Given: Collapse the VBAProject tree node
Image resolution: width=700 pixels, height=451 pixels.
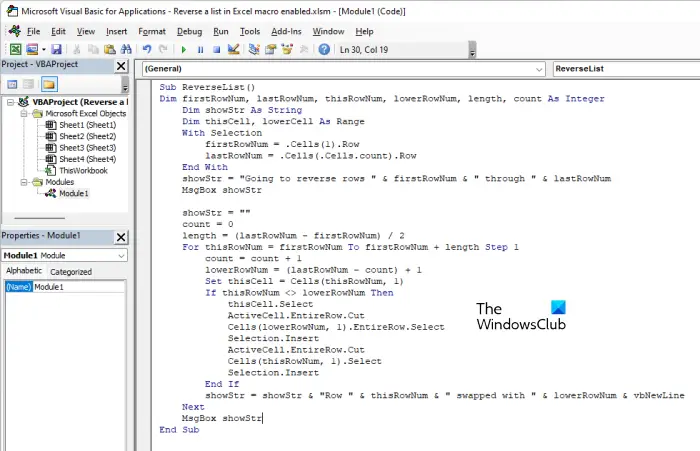Looking at the screenshot, I should click(x=10, y=102).
